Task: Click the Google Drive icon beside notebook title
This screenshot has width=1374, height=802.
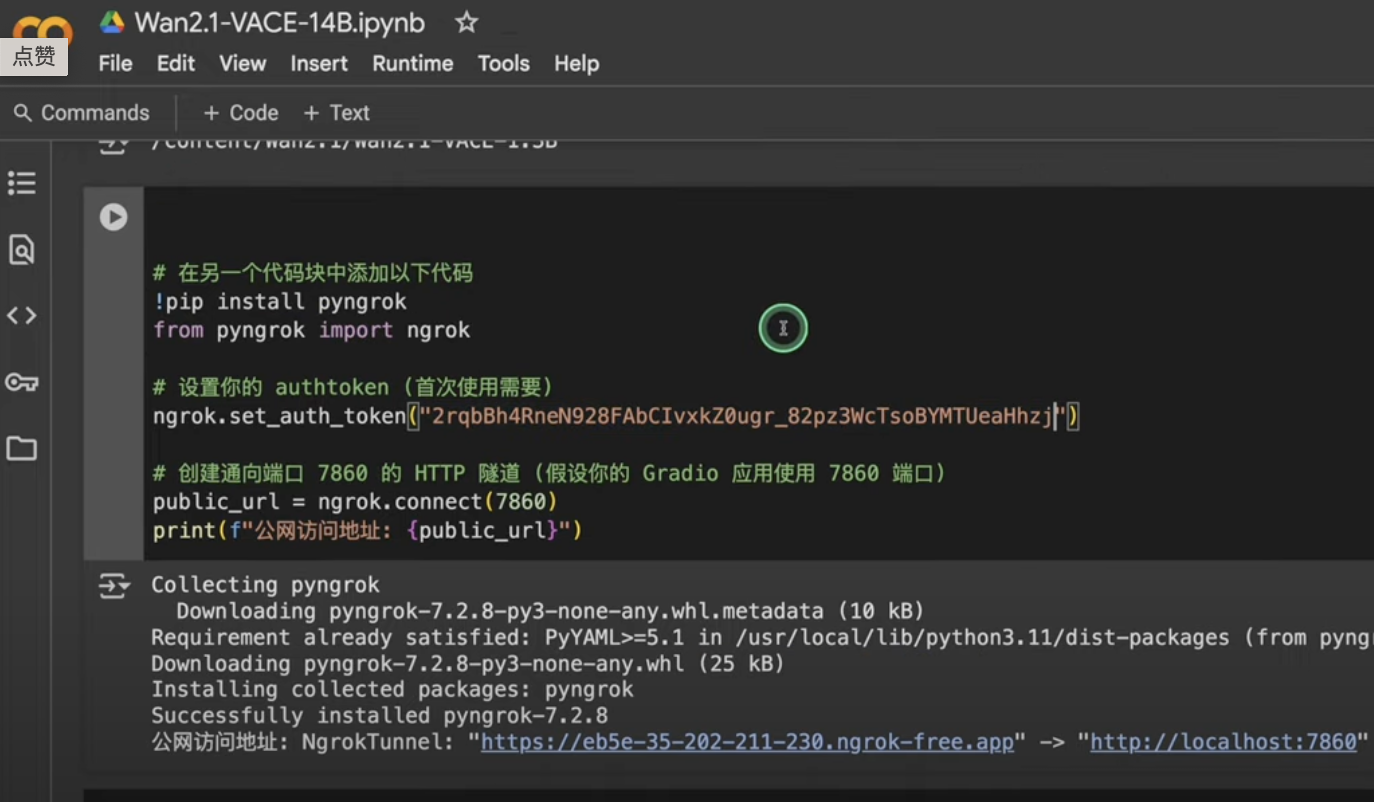Action: (111, 22)
